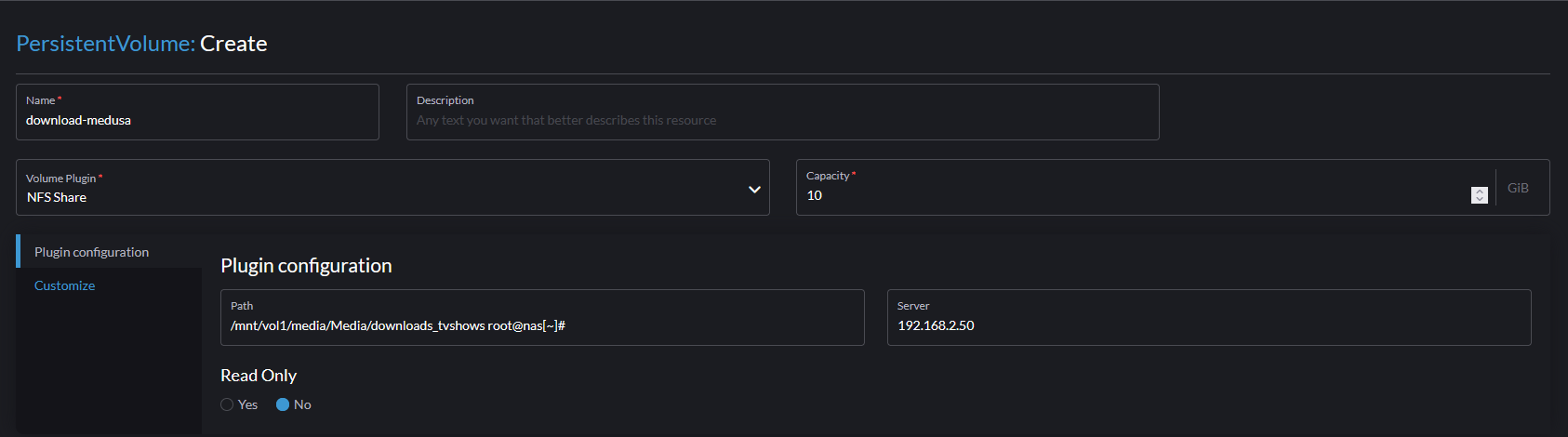Click the Volume Plugin field label

pos(61,178)
